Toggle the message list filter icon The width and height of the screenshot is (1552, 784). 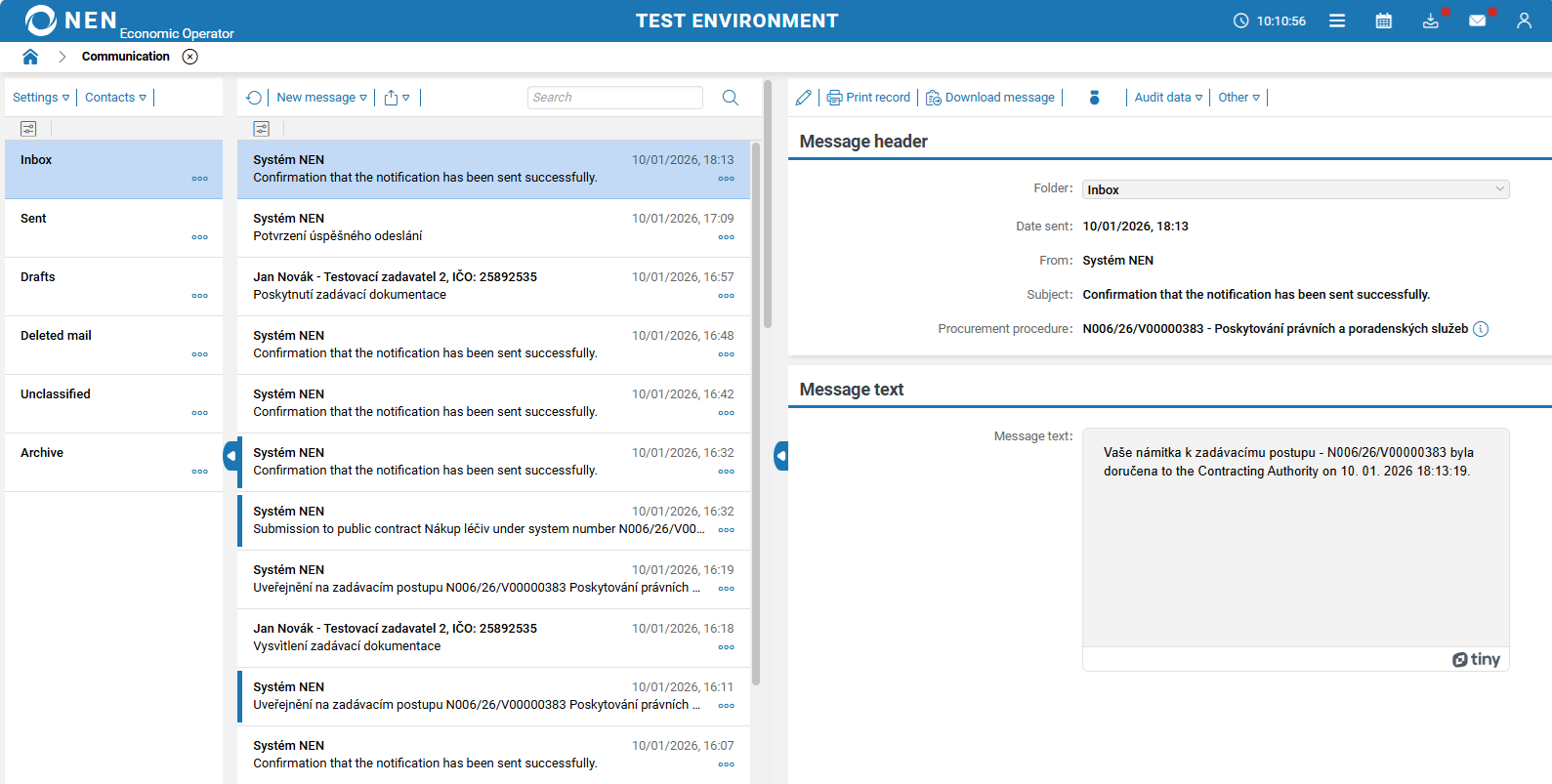coord(261,129)
